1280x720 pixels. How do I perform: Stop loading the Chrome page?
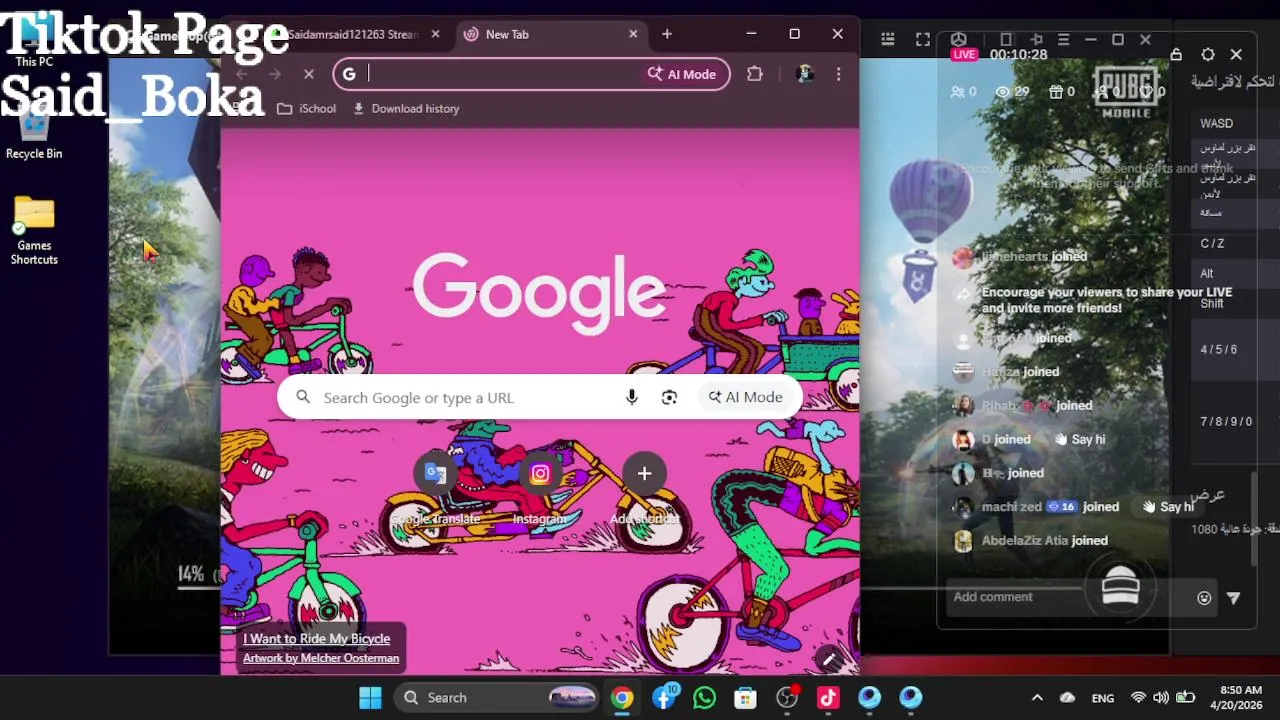[308, 74]
